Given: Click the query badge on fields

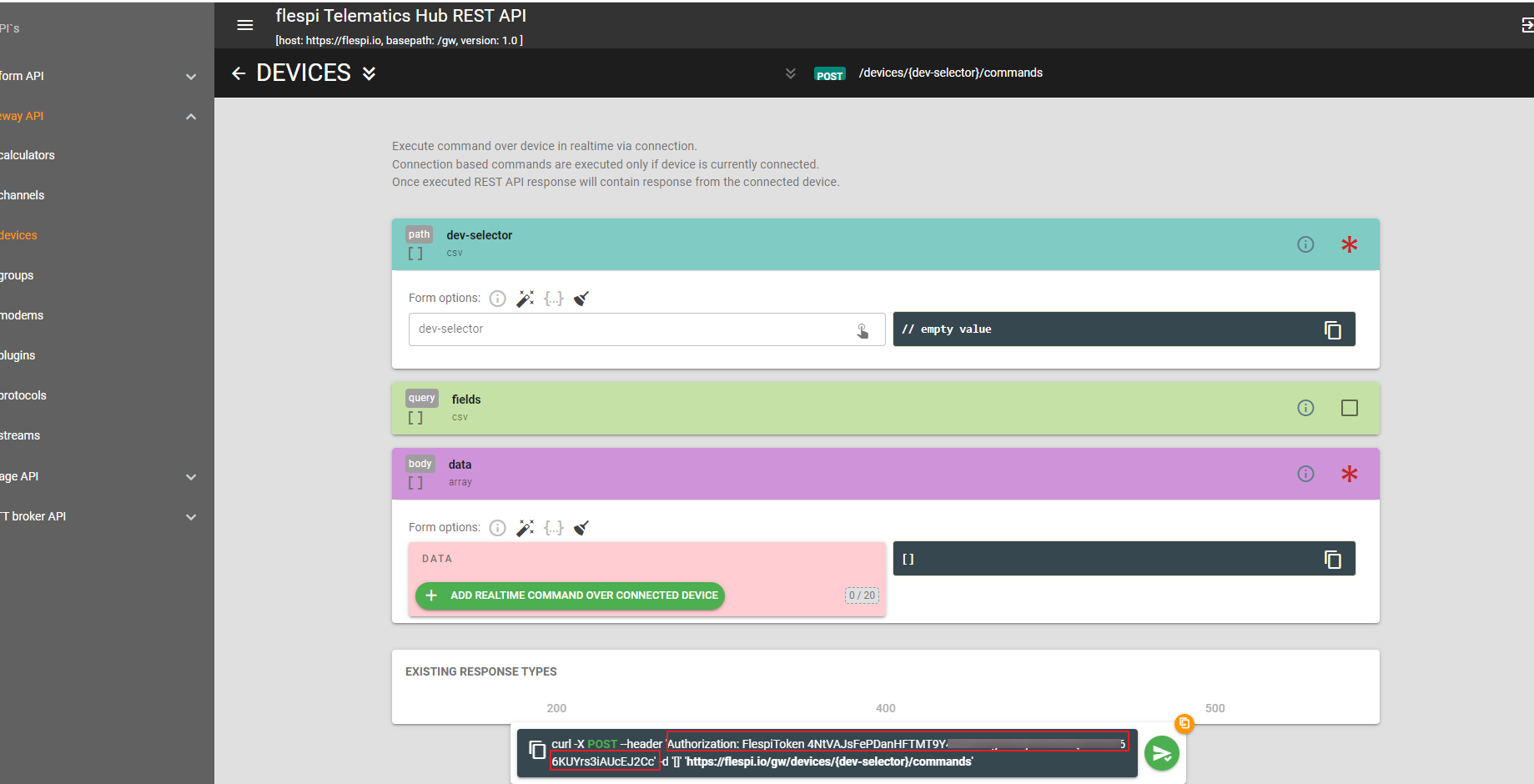Looking at the screenshot, I should (421, 398).
